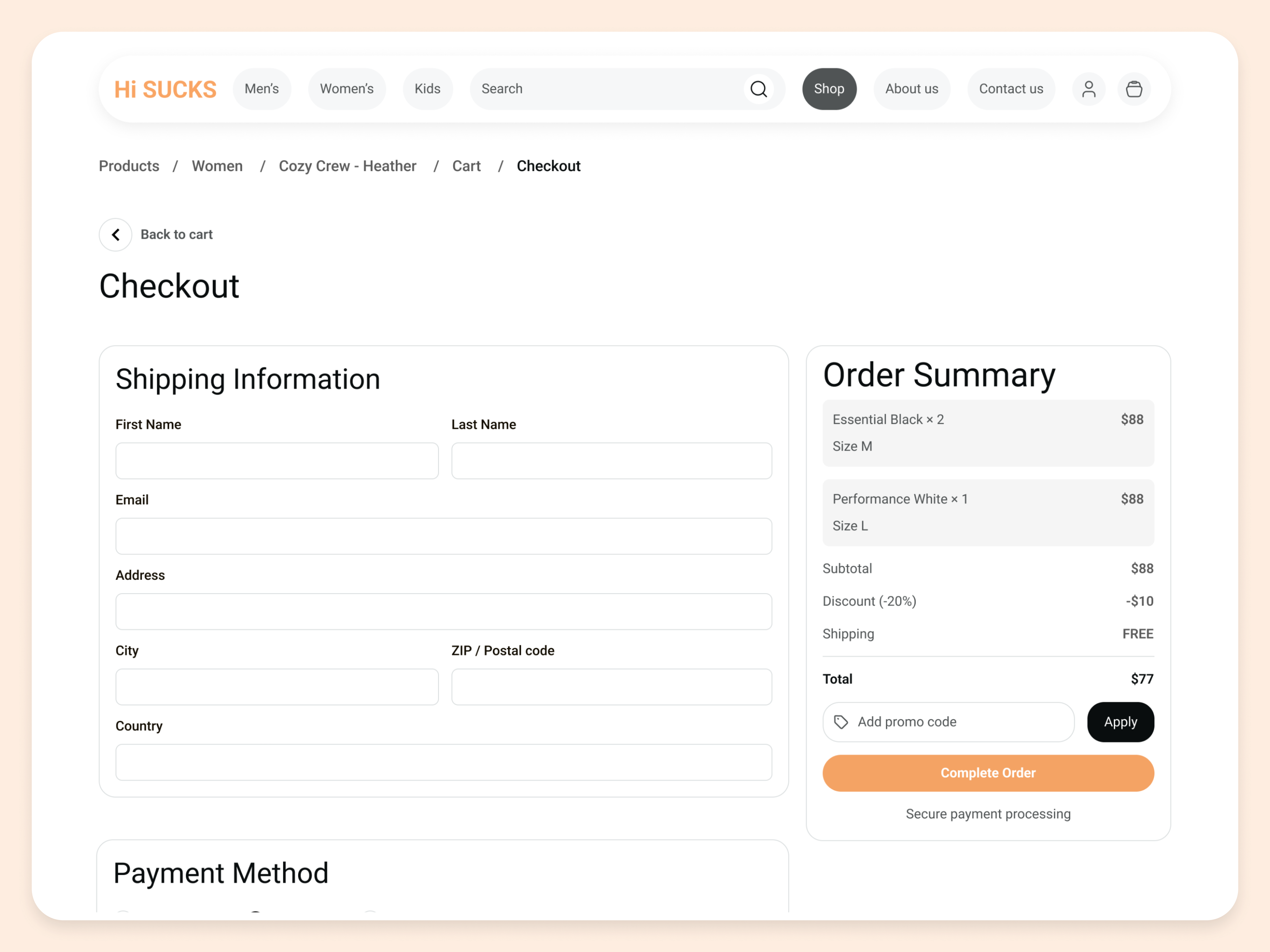The width and height of the screenshot is (1270, 952).
Task: Click the Performance White × 1 item
Action: [988, 512]
